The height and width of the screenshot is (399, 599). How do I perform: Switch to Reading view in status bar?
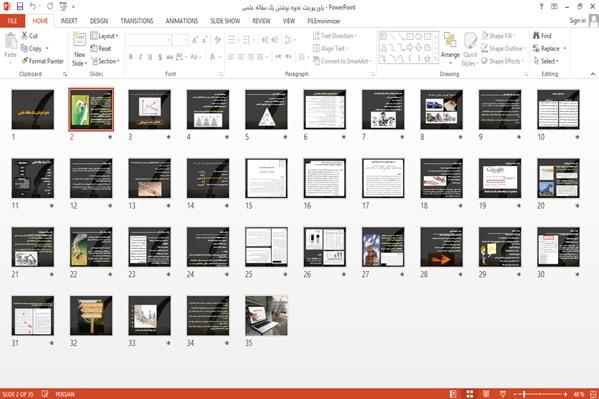click(x=486, y=394)
